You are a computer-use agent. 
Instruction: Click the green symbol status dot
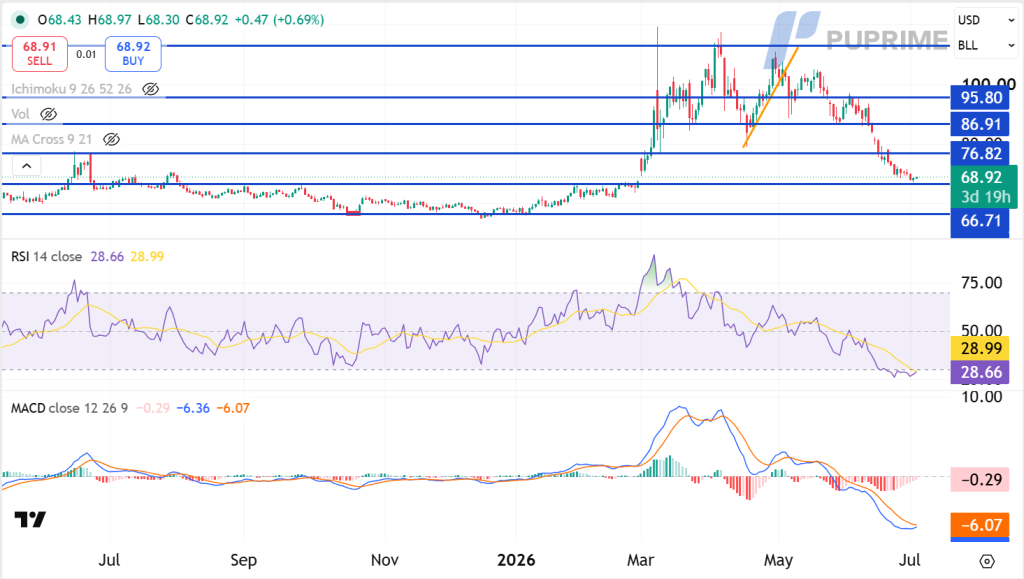20,20
